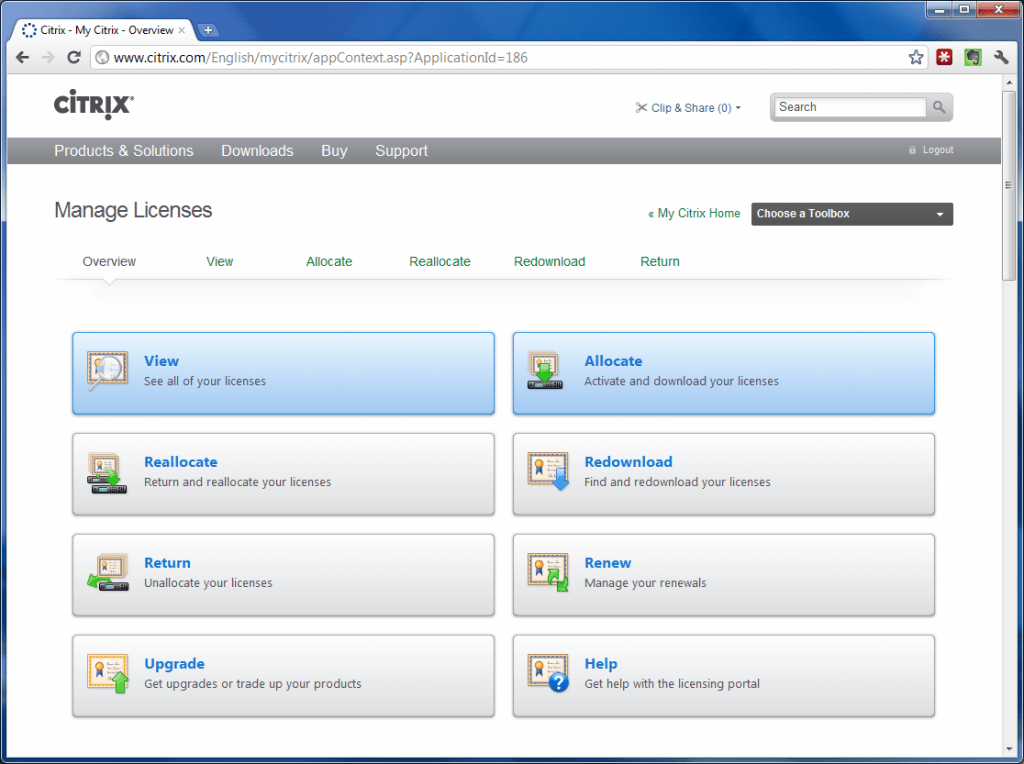The width and height of the screenshot is (1024, 764).
Task: Click inside the Search input field
Action: pos(850,107)
